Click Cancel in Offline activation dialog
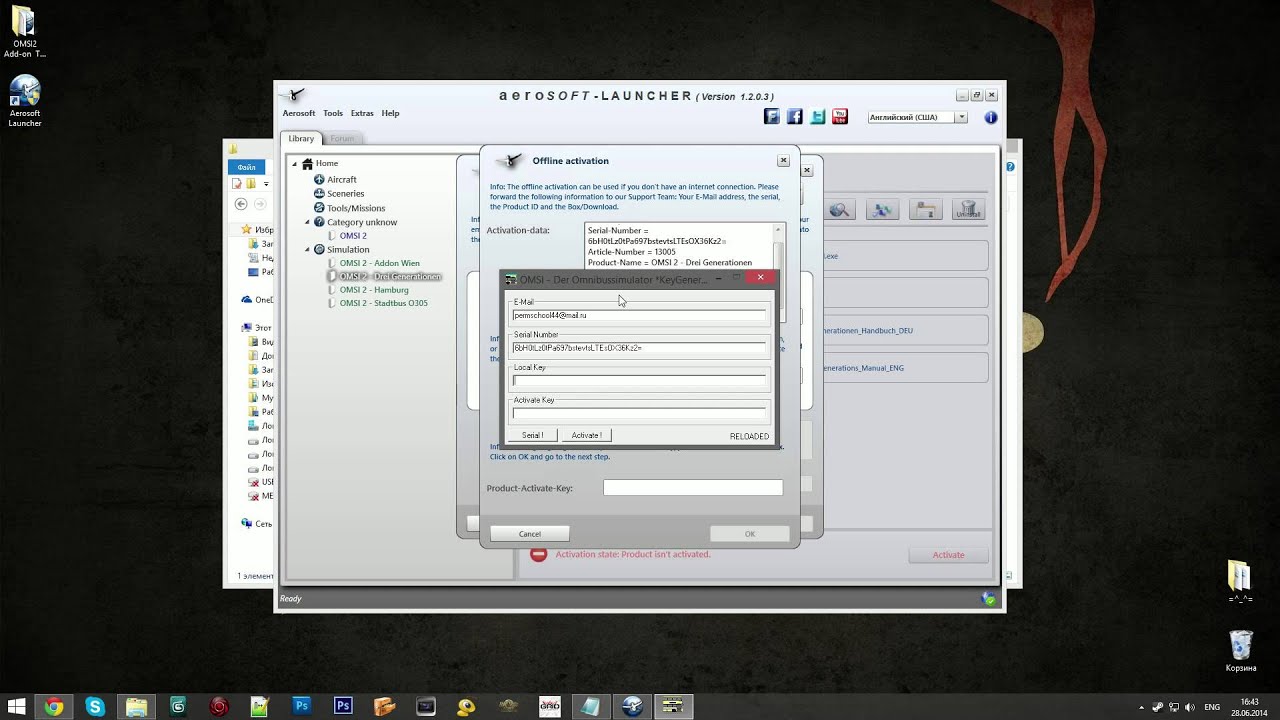This screenshot has width=1280, height=720. (x=530, y=534)
